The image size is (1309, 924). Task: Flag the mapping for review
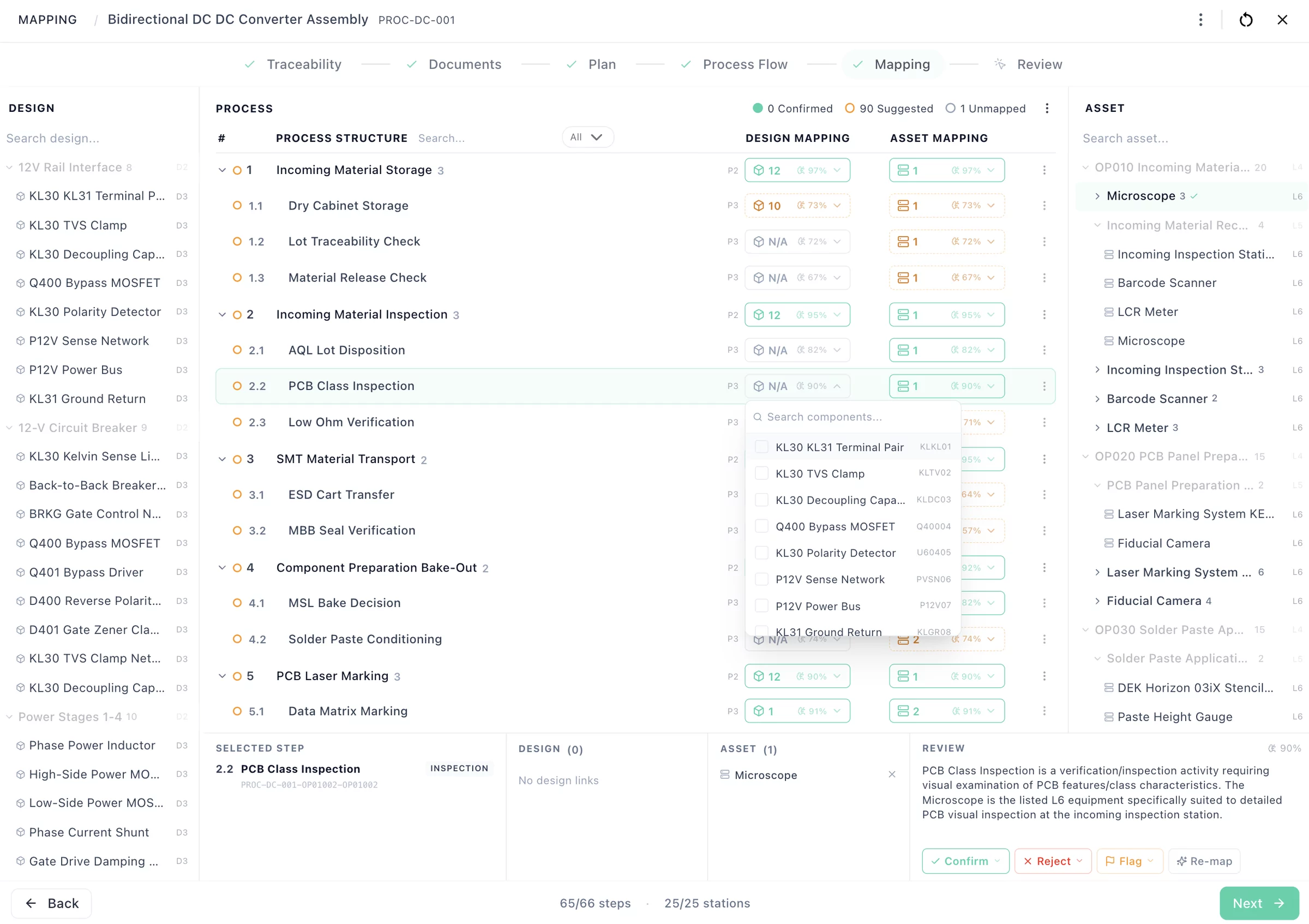click(x=1130, y=861)
